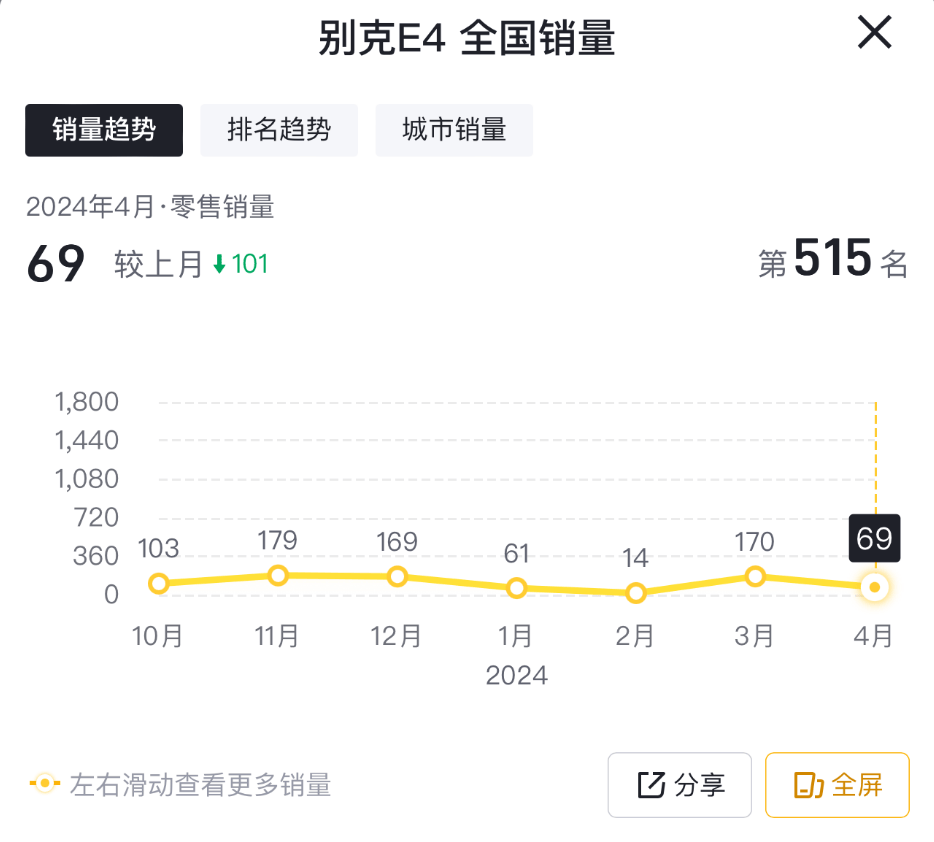Open the 城市销量 tab
934x842 pixels.
tap(454, 130)
